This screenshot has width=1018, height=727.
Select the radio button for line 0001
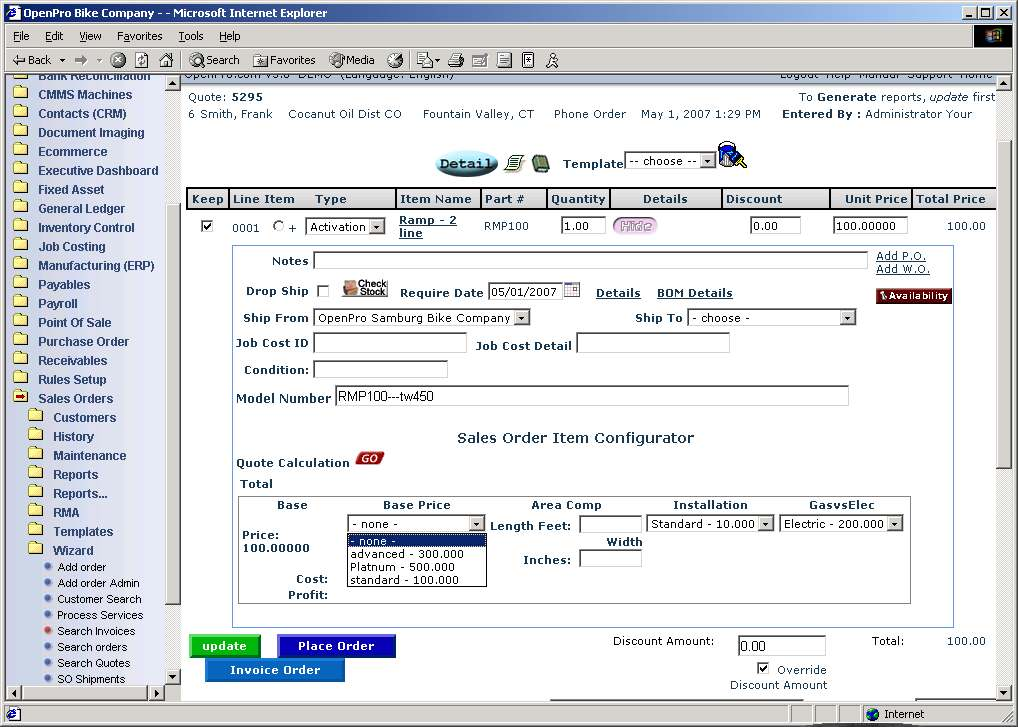tap(278, 227)
